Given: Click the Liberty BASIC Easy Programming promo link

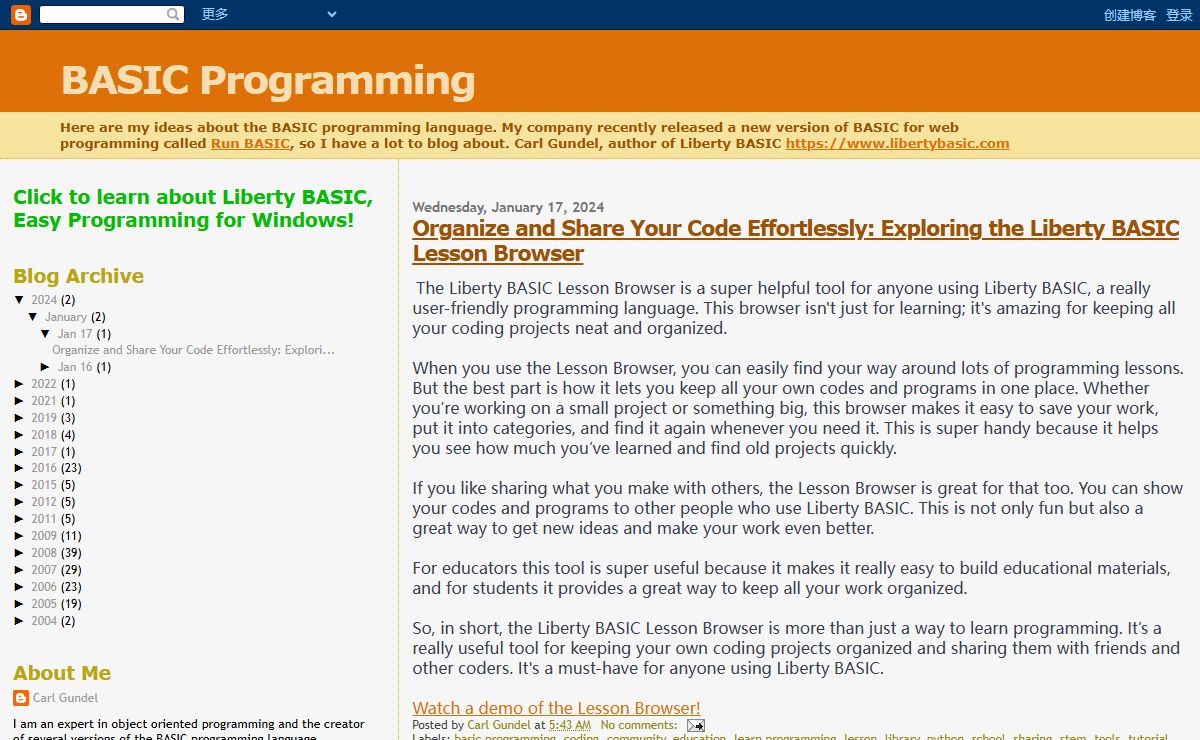Looking at the screenshot, I should 192,208.
